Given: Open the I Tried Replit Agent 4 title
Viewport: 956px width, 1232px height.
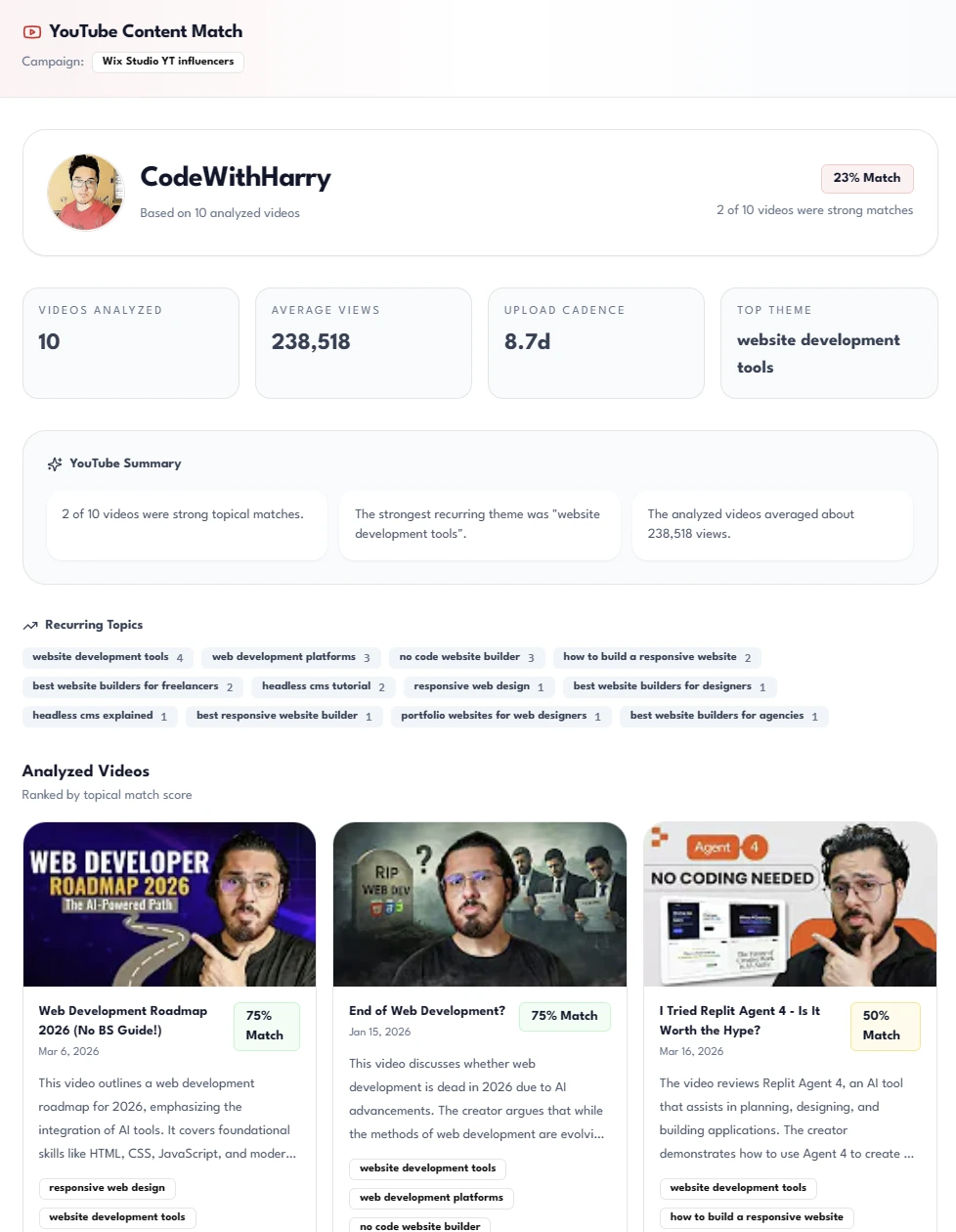Looking at the screenshot, I should point(740,1021).
